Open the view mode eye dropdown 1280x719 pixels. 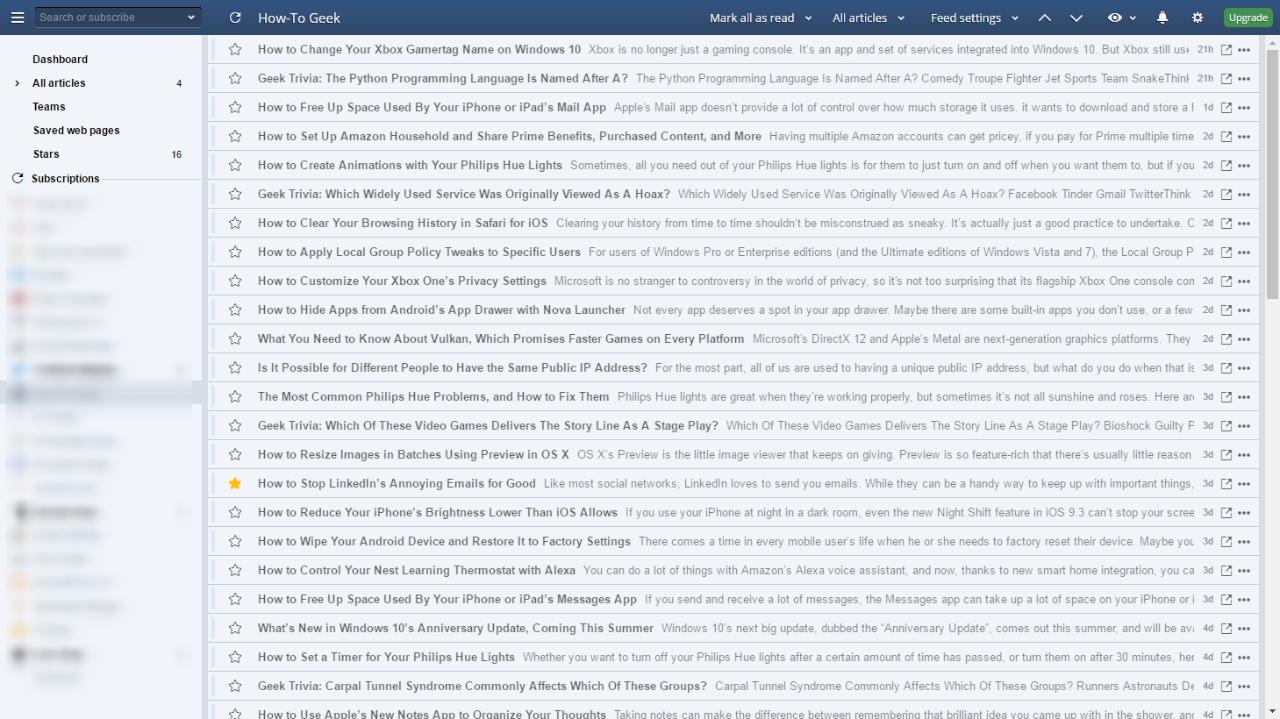[1122, 18]
